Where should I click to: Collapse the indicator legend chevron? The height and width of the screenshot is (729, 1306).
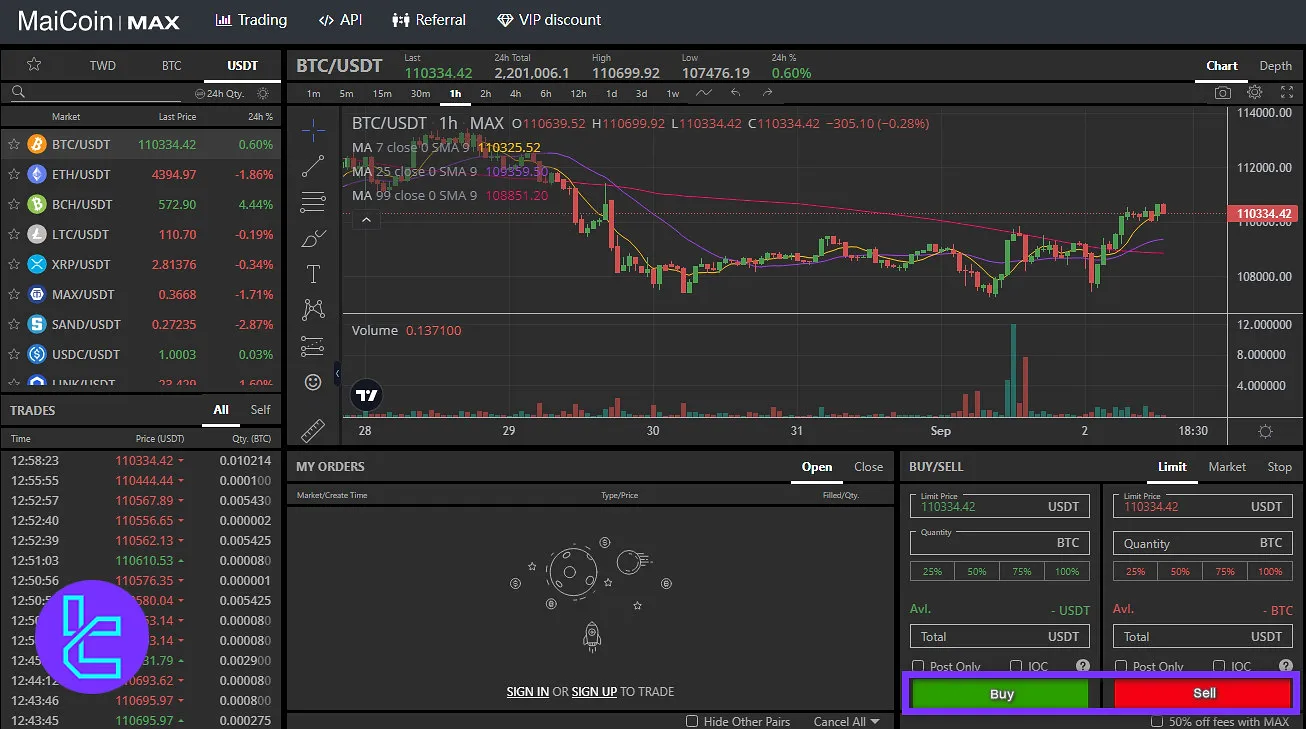tap(366, 219)
